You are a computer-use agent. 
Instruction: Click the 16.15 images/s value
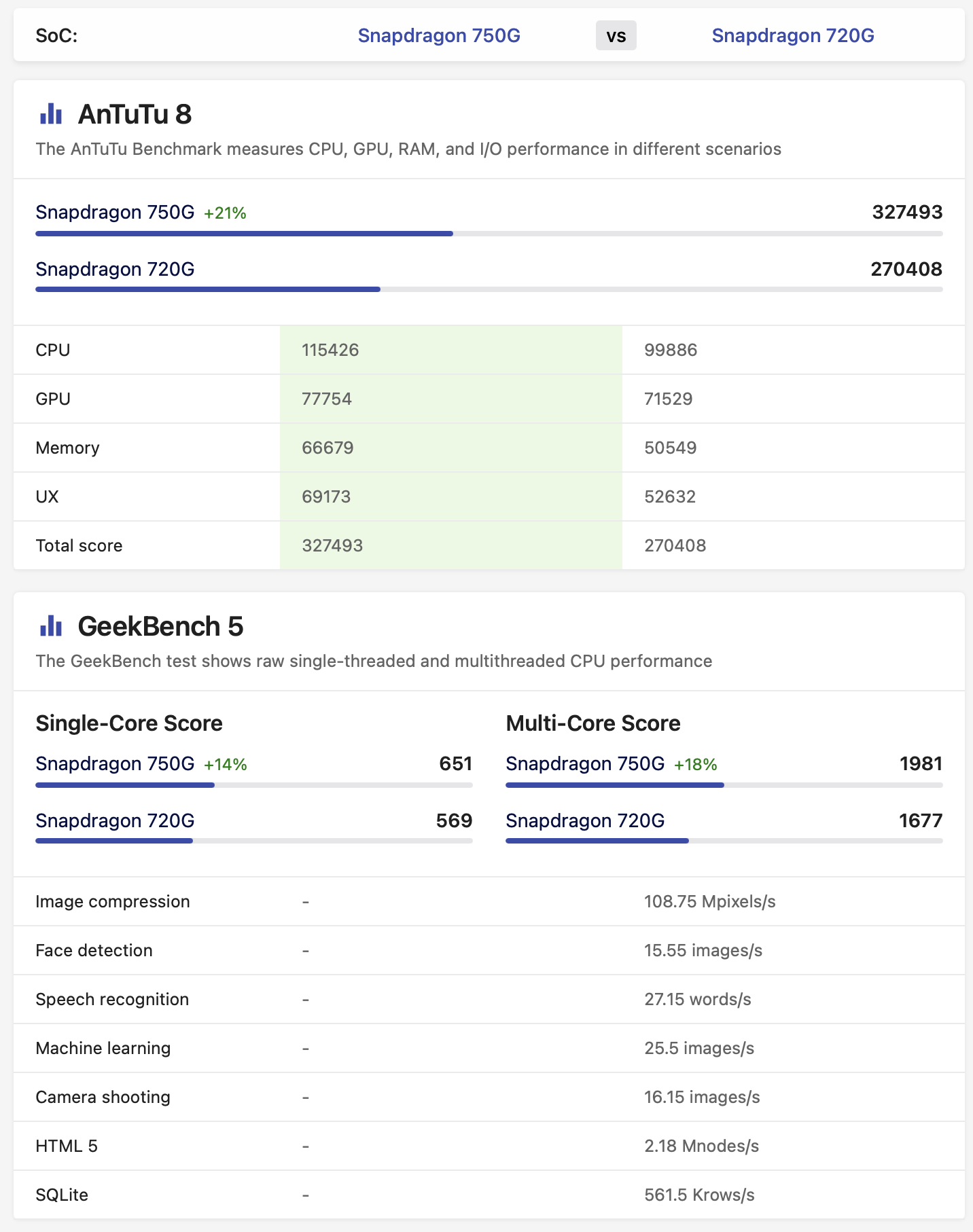[702, 1098]
